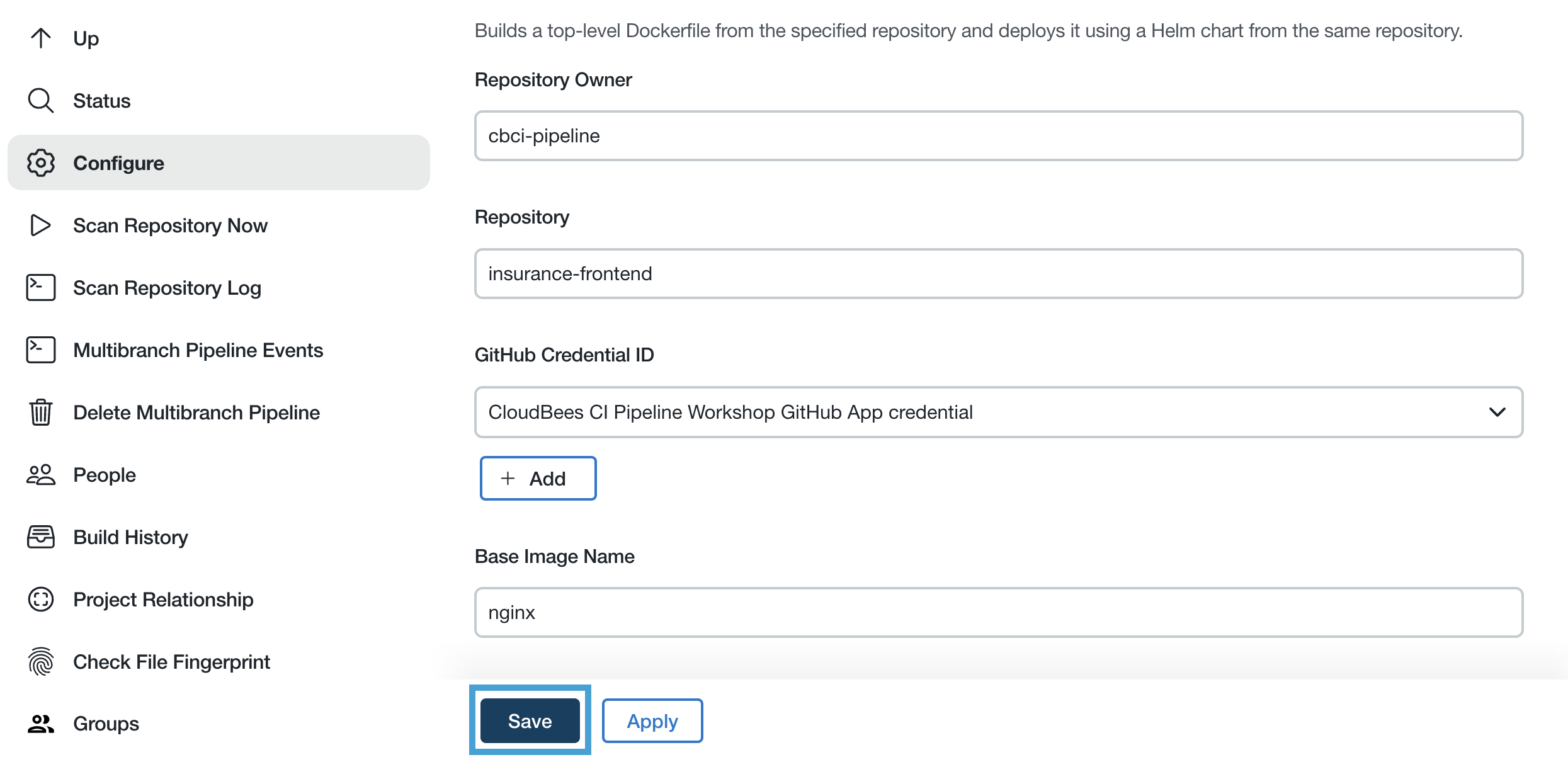The image size is (1568, 767).
Task: Click the Groups icon in sidebar
Action: [41, 724]
